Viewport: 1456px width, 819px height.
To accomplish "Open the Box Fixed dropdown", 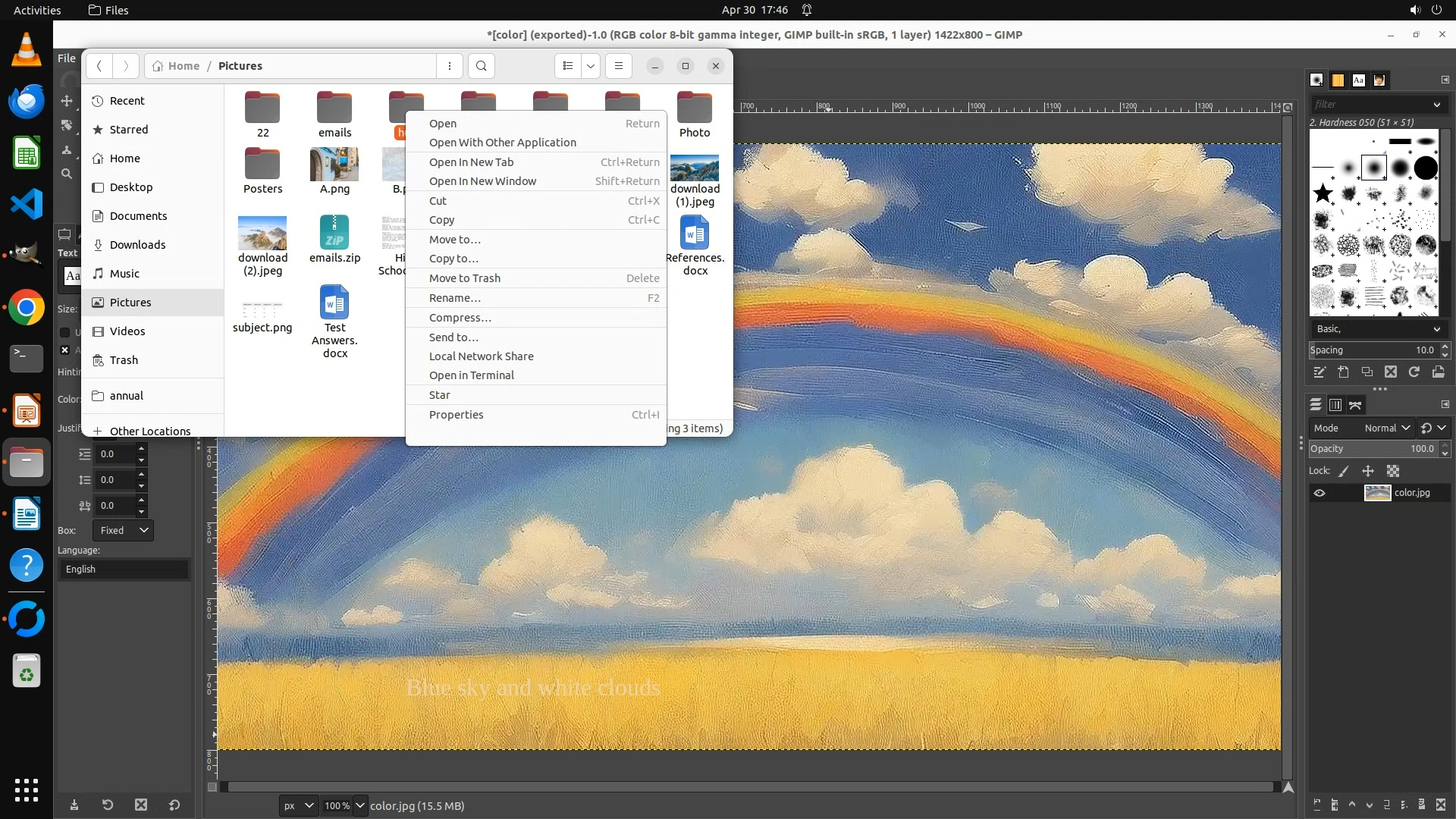I will (123, 530).
